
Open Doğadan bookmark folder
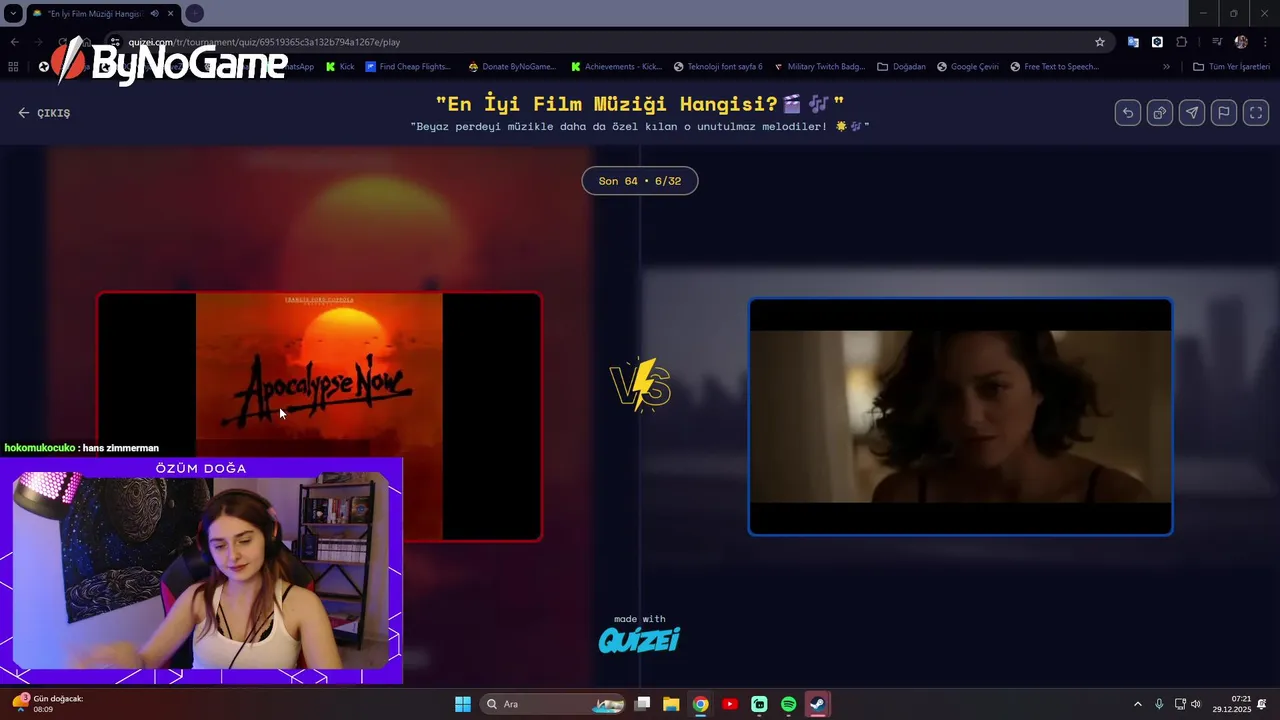coord(901,67)
